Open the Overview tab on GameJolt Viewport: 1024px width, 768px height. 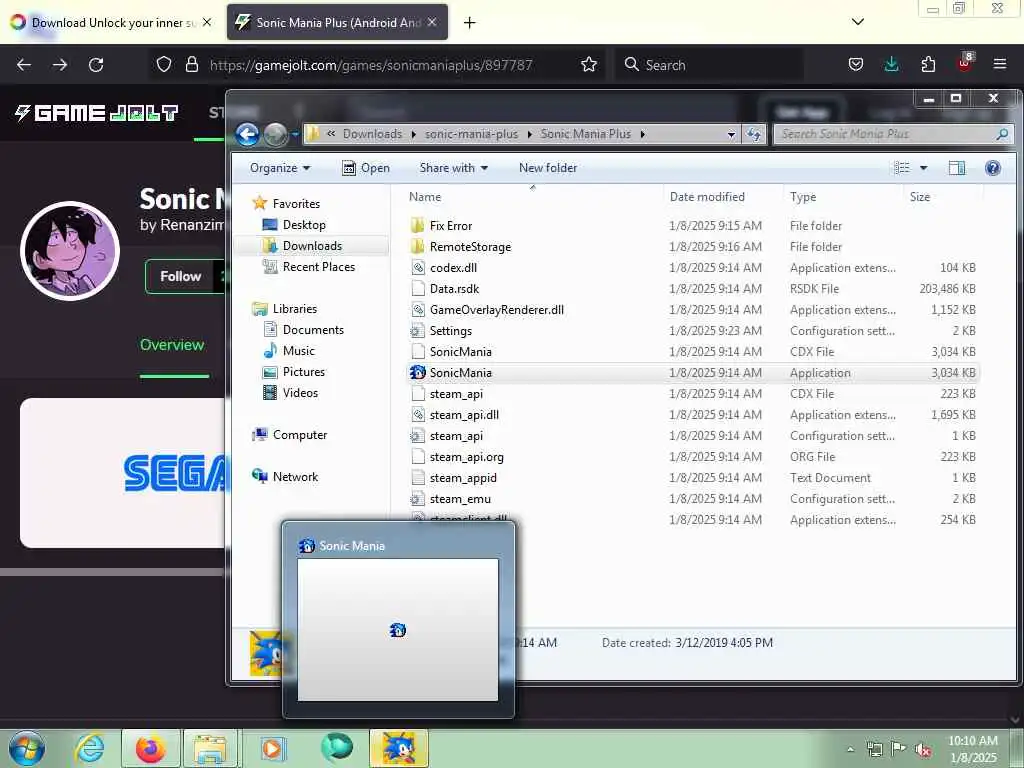(172, 345)
